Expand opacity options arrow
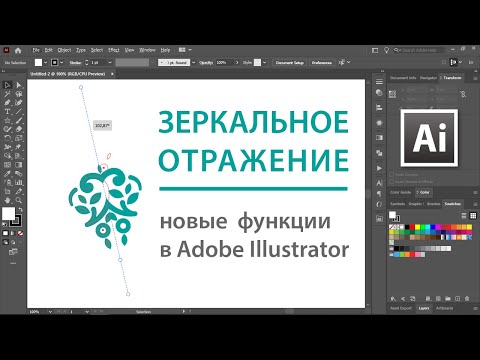Viewport: 480px width, 360px height. pyautogui.click(x=237, y=62)
